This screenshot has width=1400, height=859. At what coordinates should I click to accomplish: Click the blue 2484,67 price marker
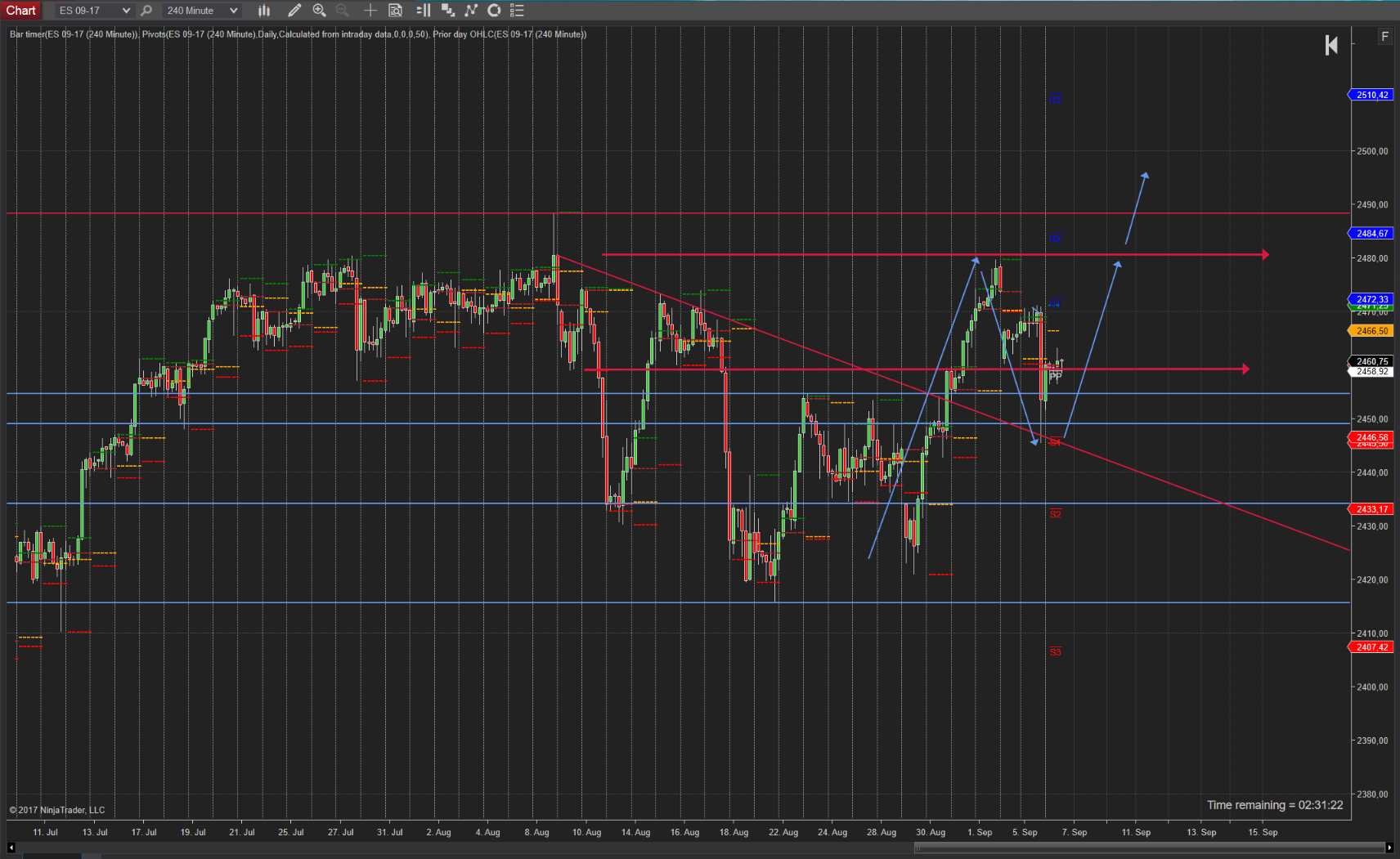1371,233
